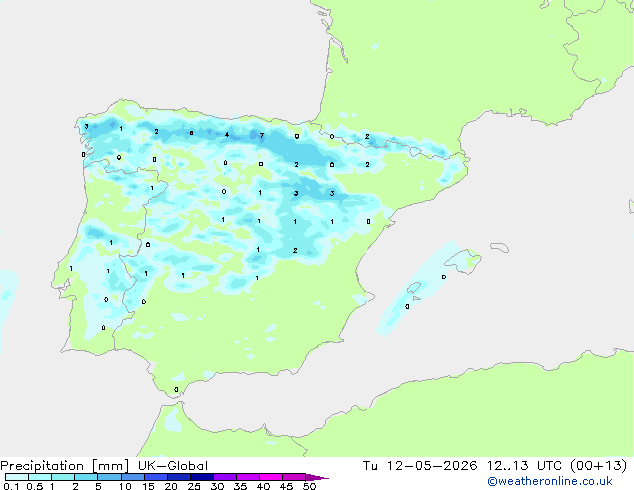The image size is (634, 490).
Task: Pick the 45–50 mm legend color swatch
Action: point(294,477)
